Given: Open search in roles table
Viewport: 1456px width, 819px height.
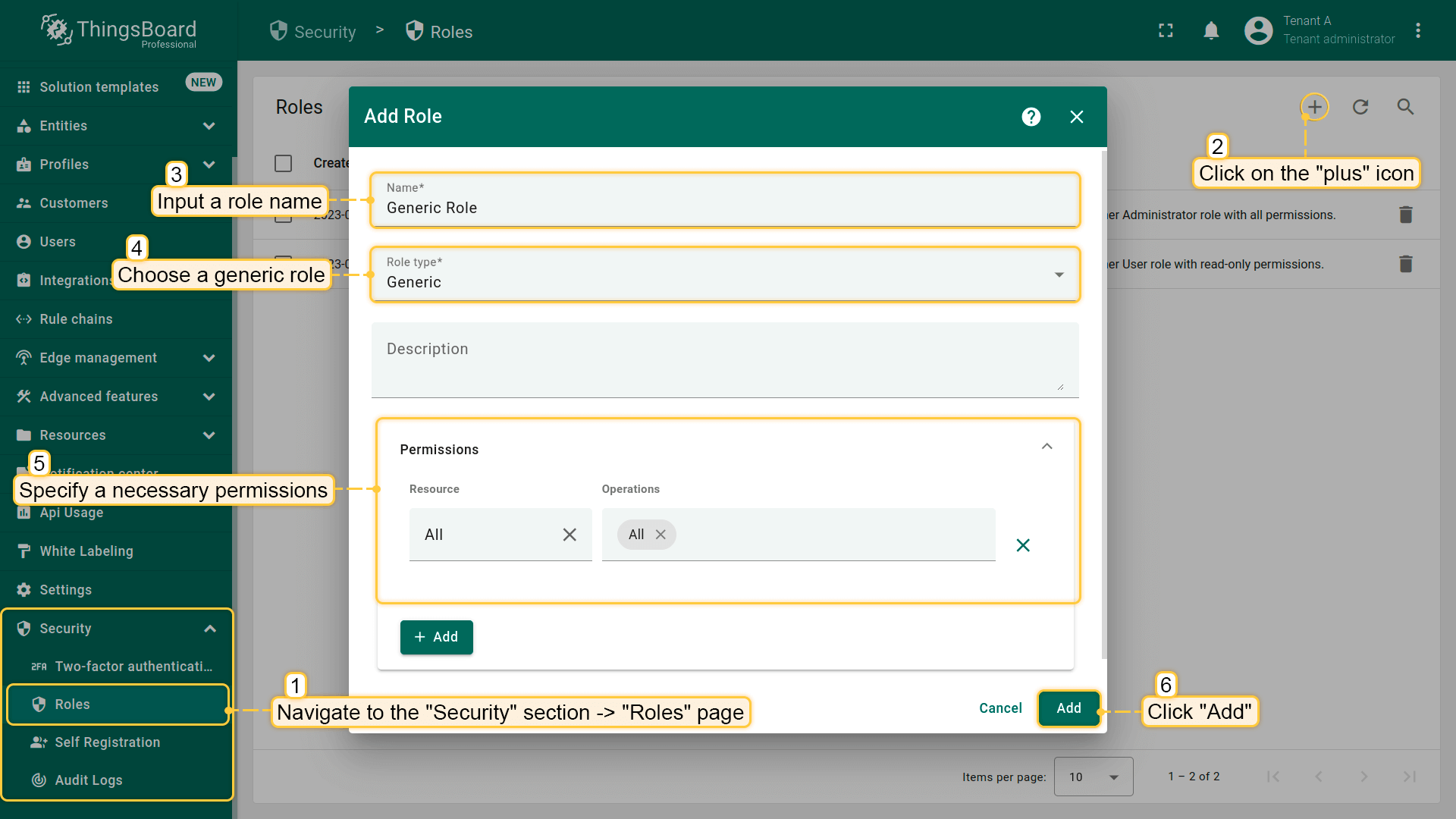Looking at the screenshot, I should click(x=1405, y=107).
